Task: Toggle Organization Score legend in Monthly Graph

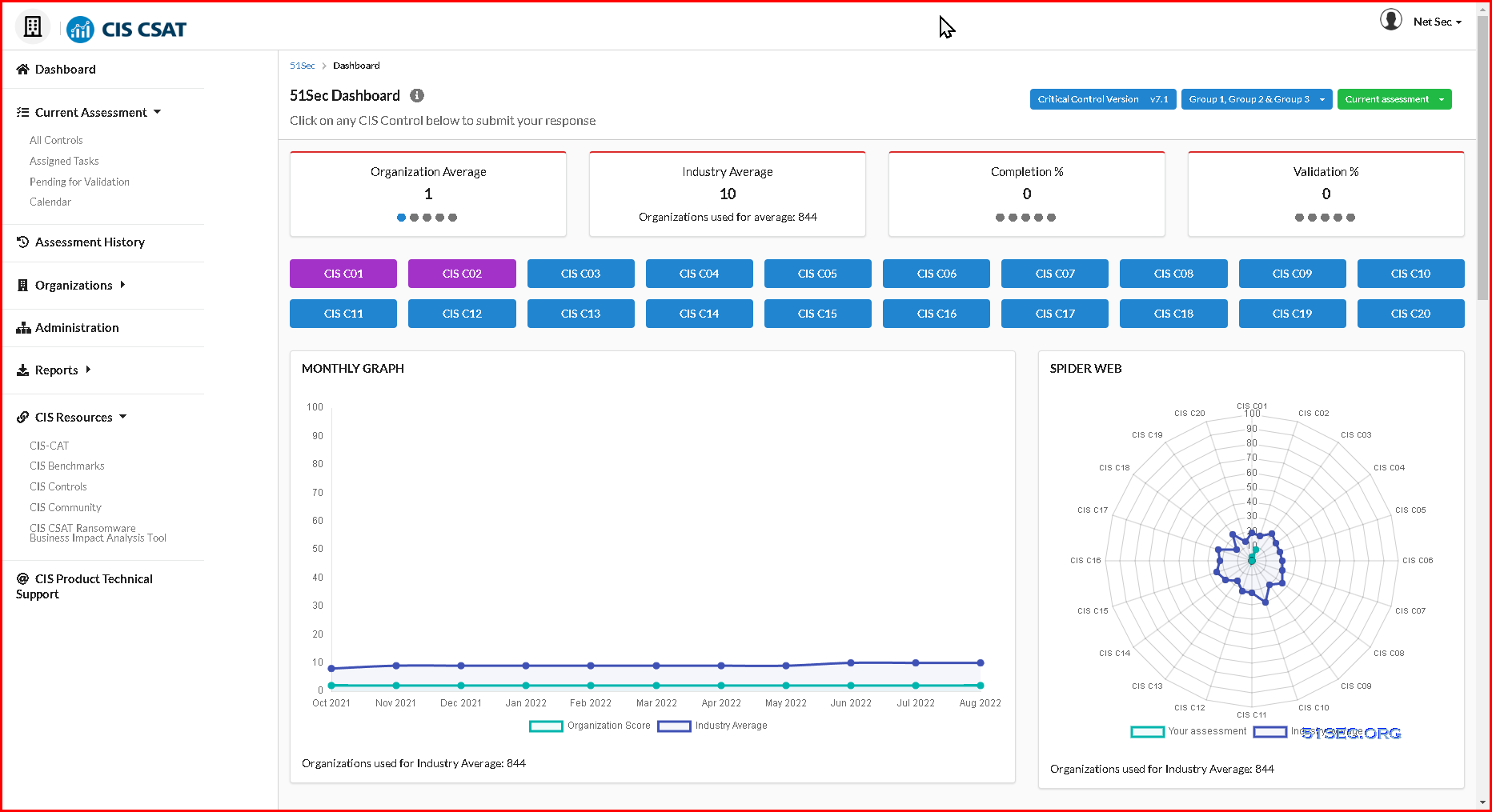Action: (x=590, y=726)
